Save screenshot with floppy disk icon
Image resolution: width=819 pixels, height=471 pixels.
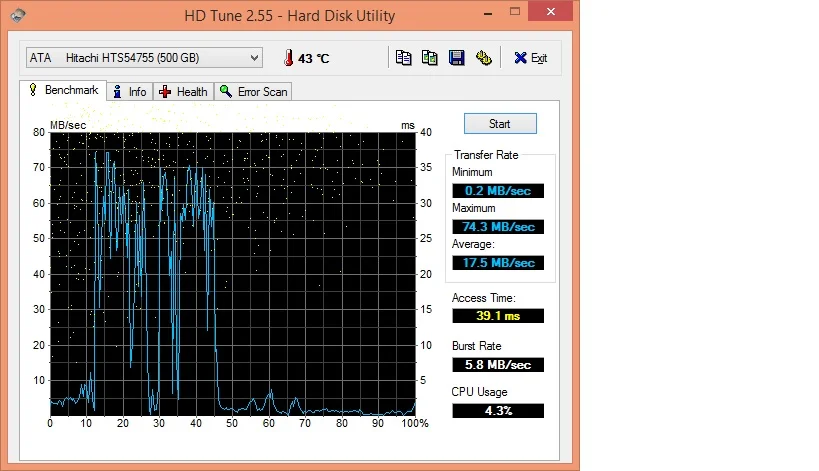tap(457, 57)
